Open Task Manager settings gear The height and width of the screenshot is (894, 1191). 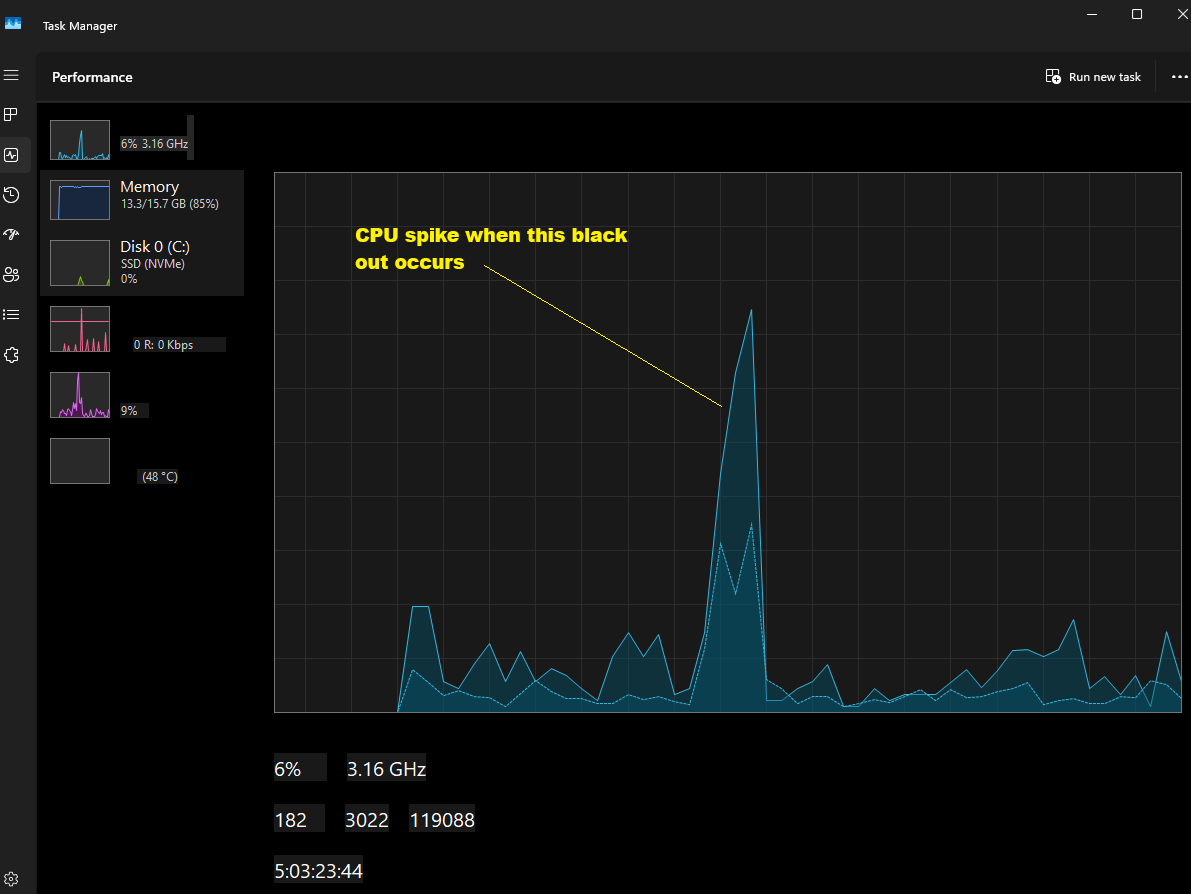tap(11, 879)
